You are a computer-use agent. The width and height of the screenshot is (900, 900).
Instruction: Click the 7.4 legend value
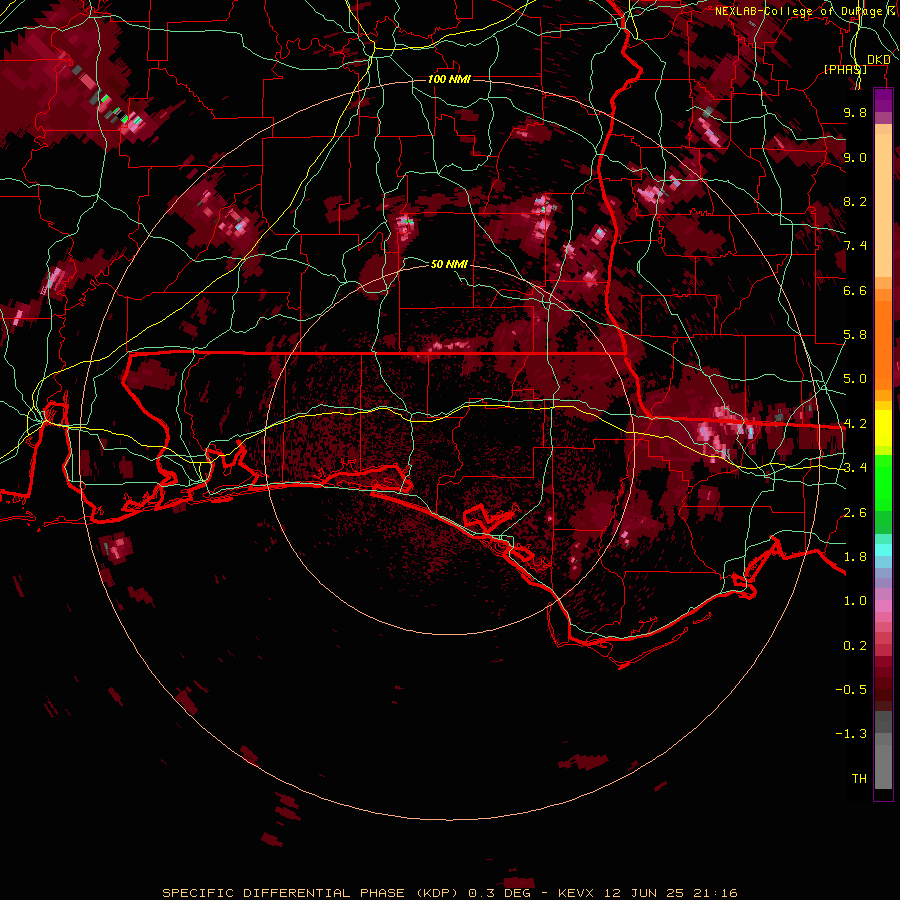tap(855, 246)
